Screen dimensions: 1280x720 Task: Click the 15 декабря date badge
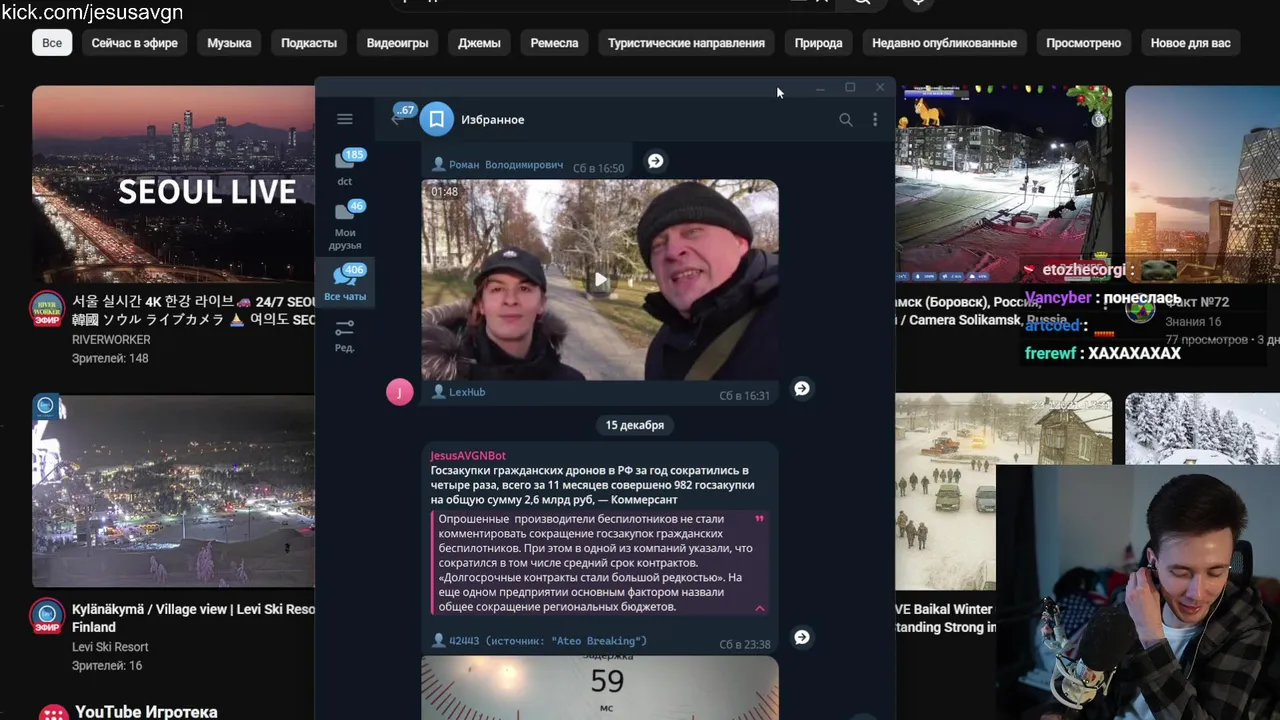[634, 425]
